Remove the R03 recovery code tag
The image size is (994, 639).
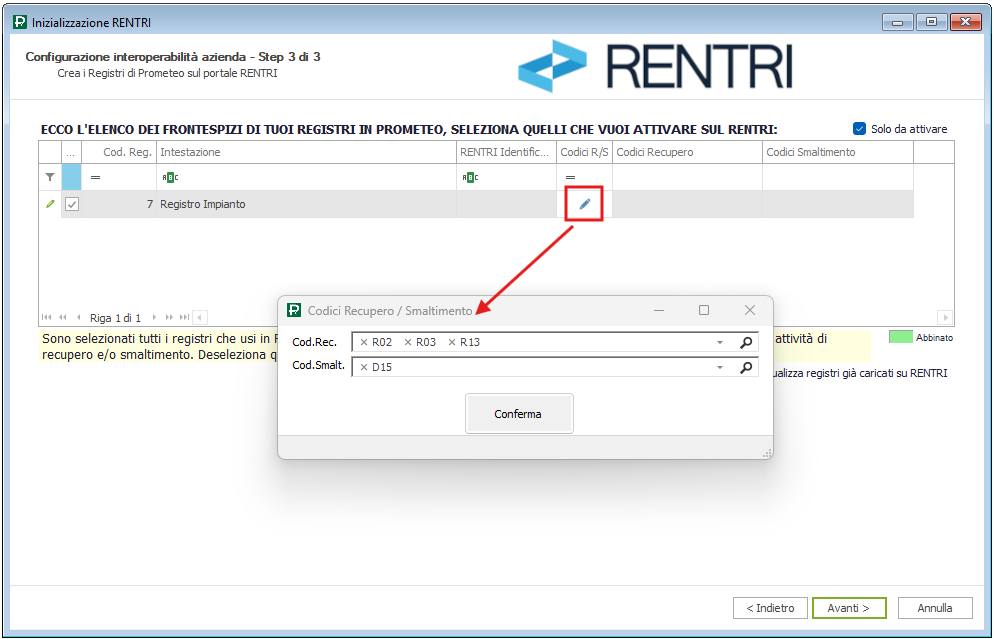[408, 343]
